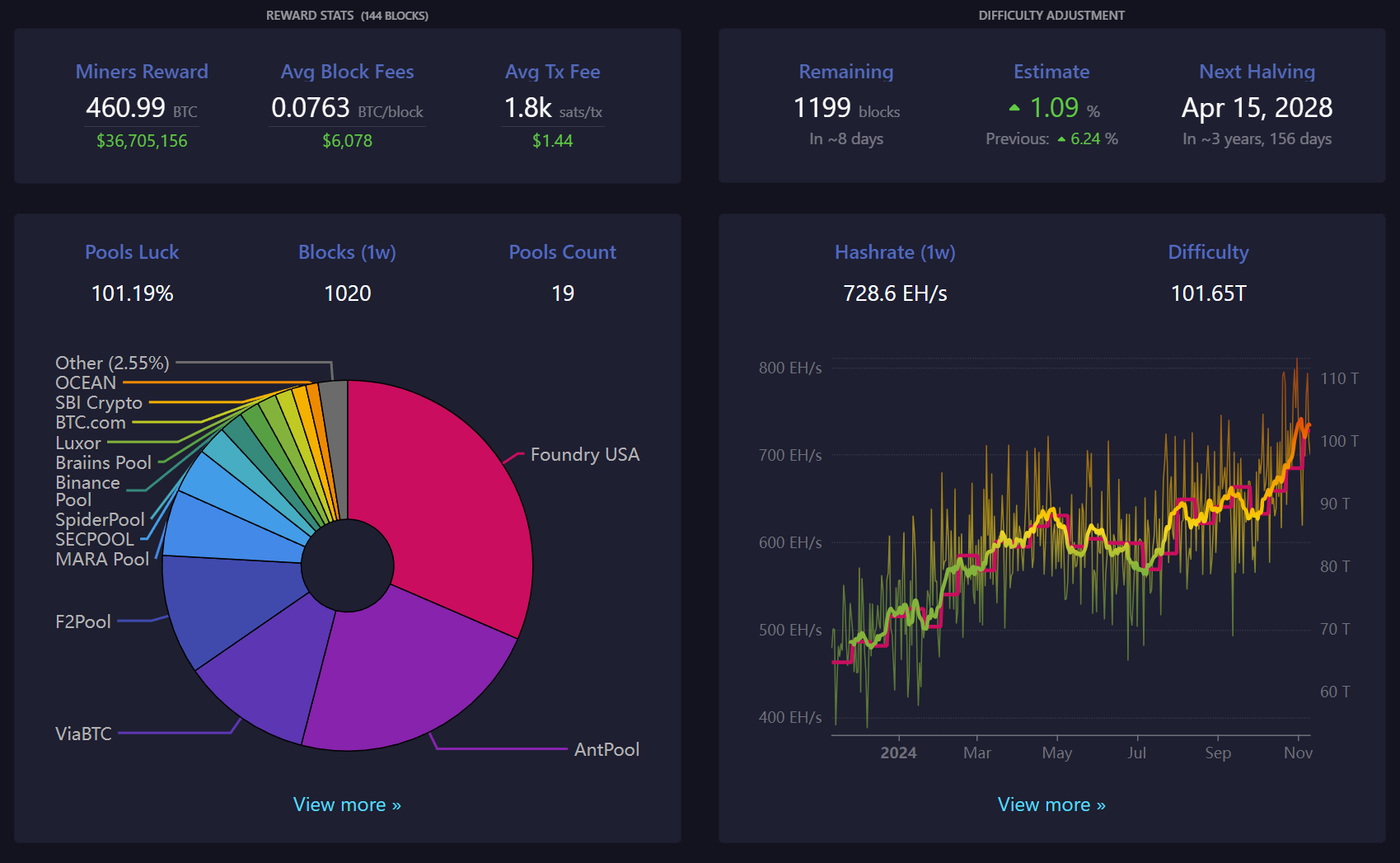The width and height of the screenshot is (1400, 863).
Task: Click the Foundry USA pie label
Action: (x=585, y=455)
